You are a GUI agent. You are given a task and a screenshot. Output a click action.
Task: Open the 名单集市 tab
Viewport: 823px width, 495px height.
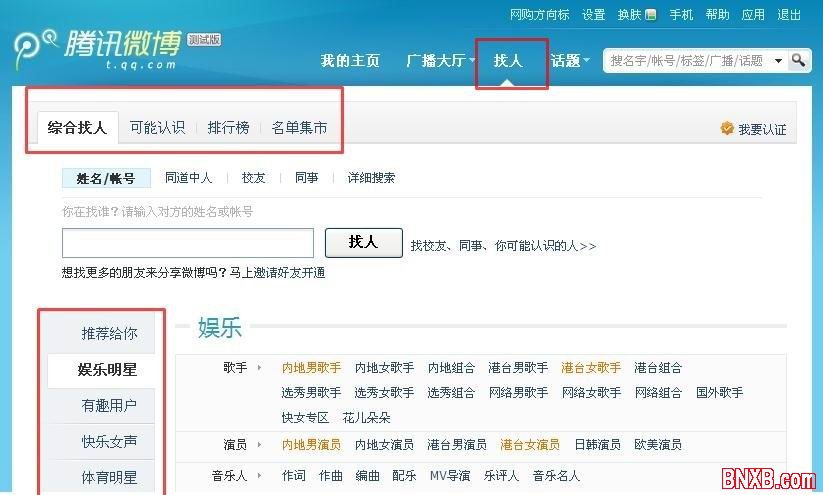click(x=299, y=128)
